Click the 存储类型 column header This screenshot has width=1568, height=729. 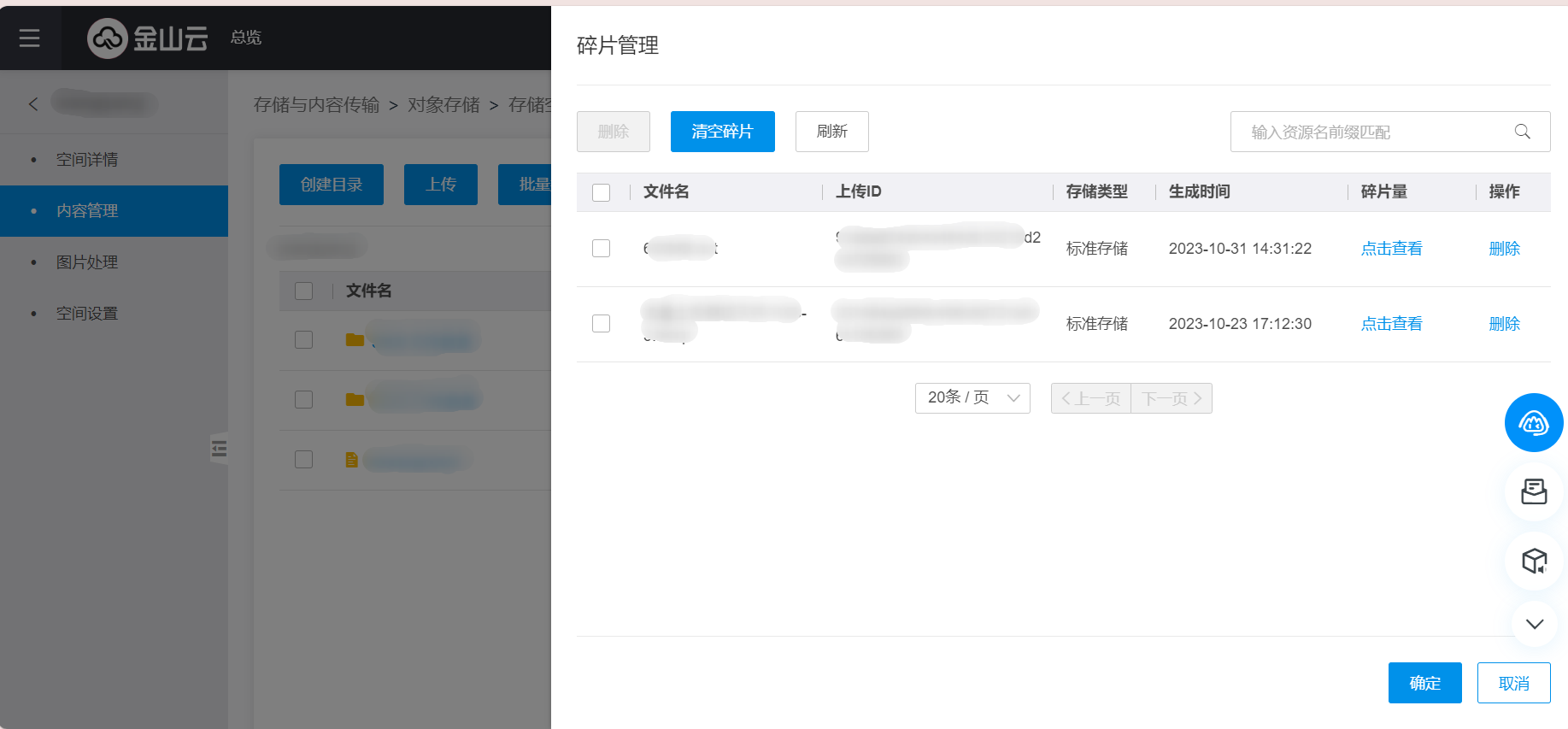pos(1097,192)
